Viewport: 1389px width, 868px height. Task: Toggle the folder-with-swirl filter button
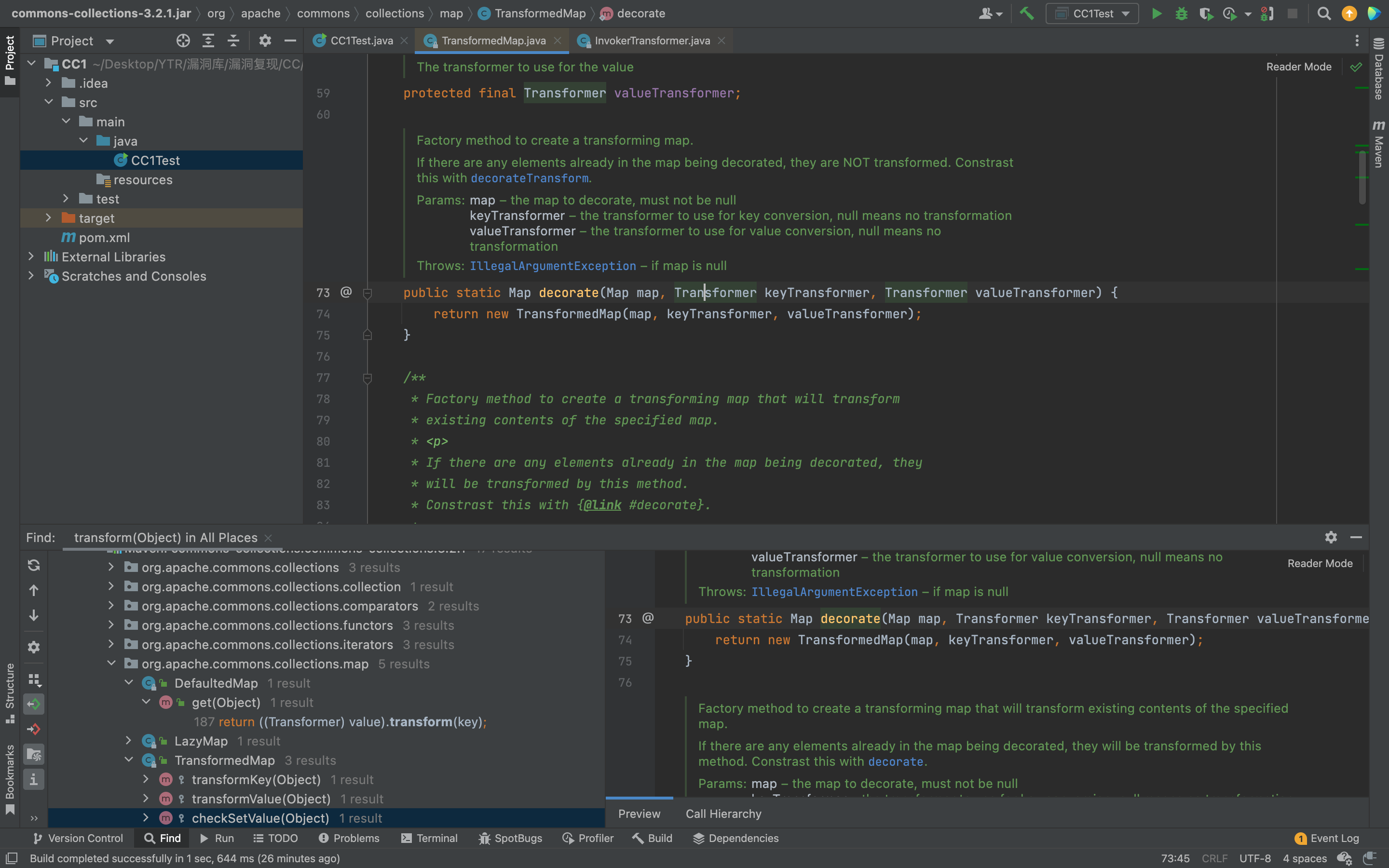pyautogui.click(x=34, y=754)
